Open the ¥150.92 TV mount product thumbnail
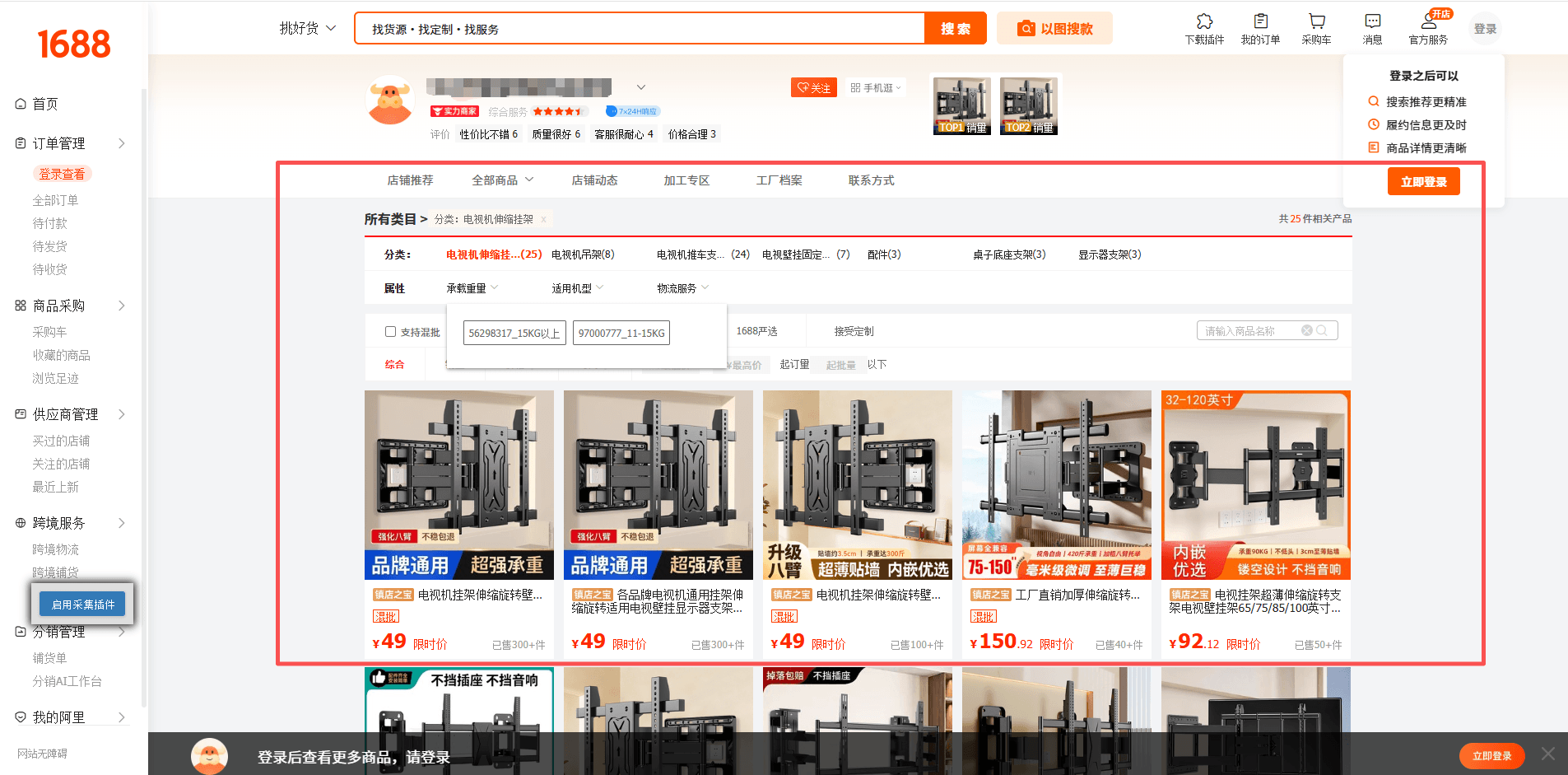Screen dimensions: 1568x775 tap(1056, 484)
